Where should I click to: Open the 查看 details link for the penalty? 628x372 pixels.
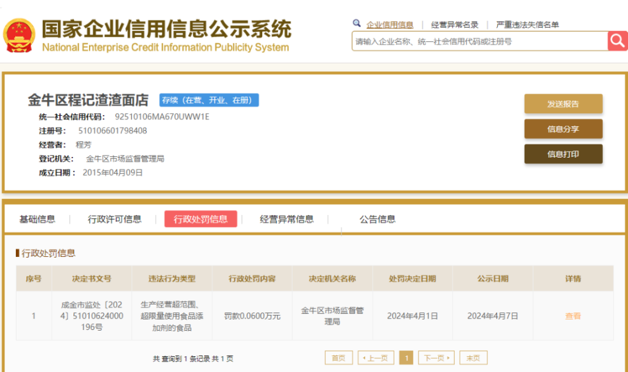[x=573, y=316]
